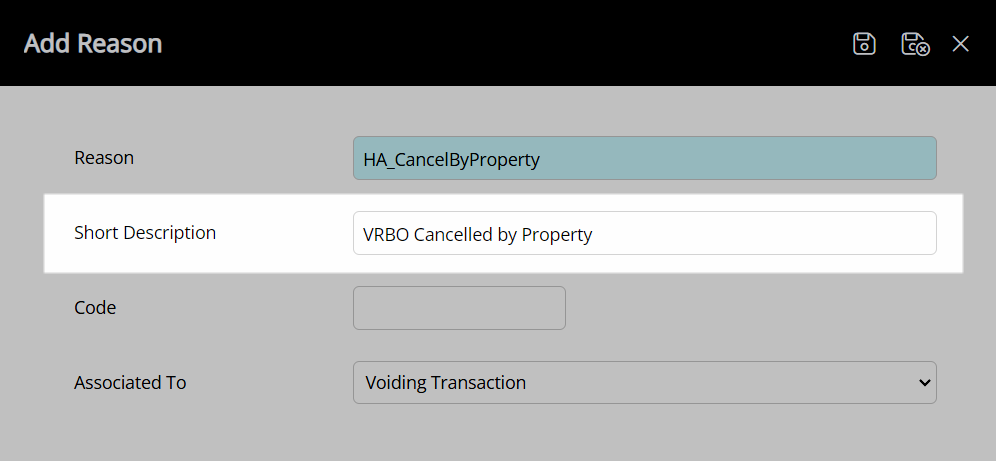Click the Associated To label
This screenshot has width=996, height=461.
coord(130,382)
